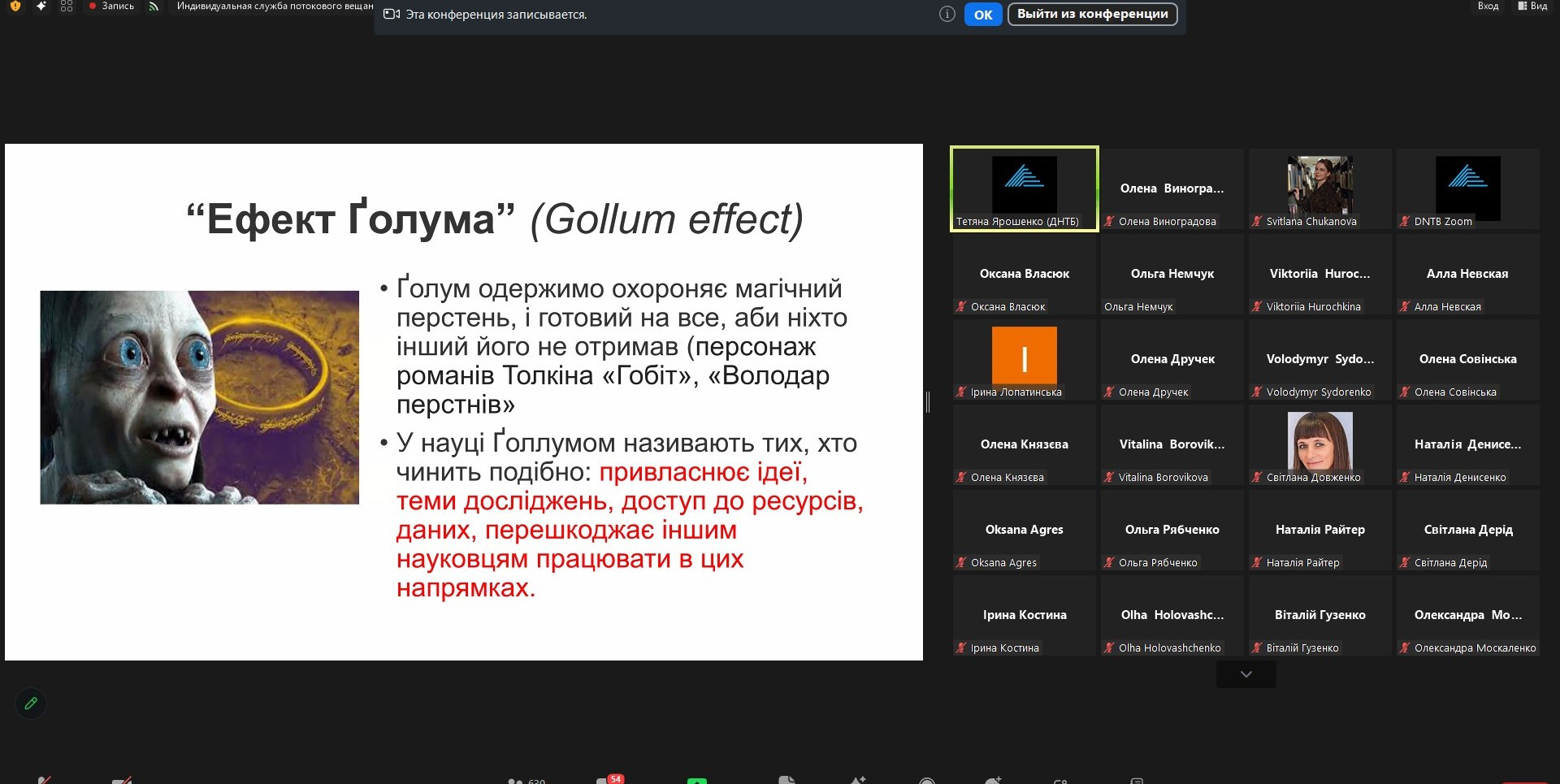
Task: Click the muted mic icon of Оксана Власюк
Action: pos(961,306)
